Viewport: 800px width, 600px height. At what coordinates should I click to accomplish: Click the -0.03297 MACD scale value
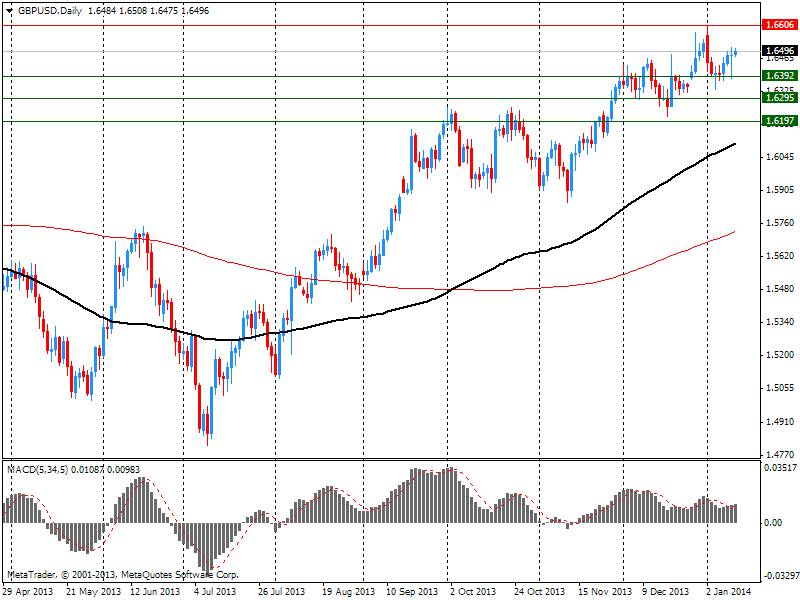click(x=780, y=576)
